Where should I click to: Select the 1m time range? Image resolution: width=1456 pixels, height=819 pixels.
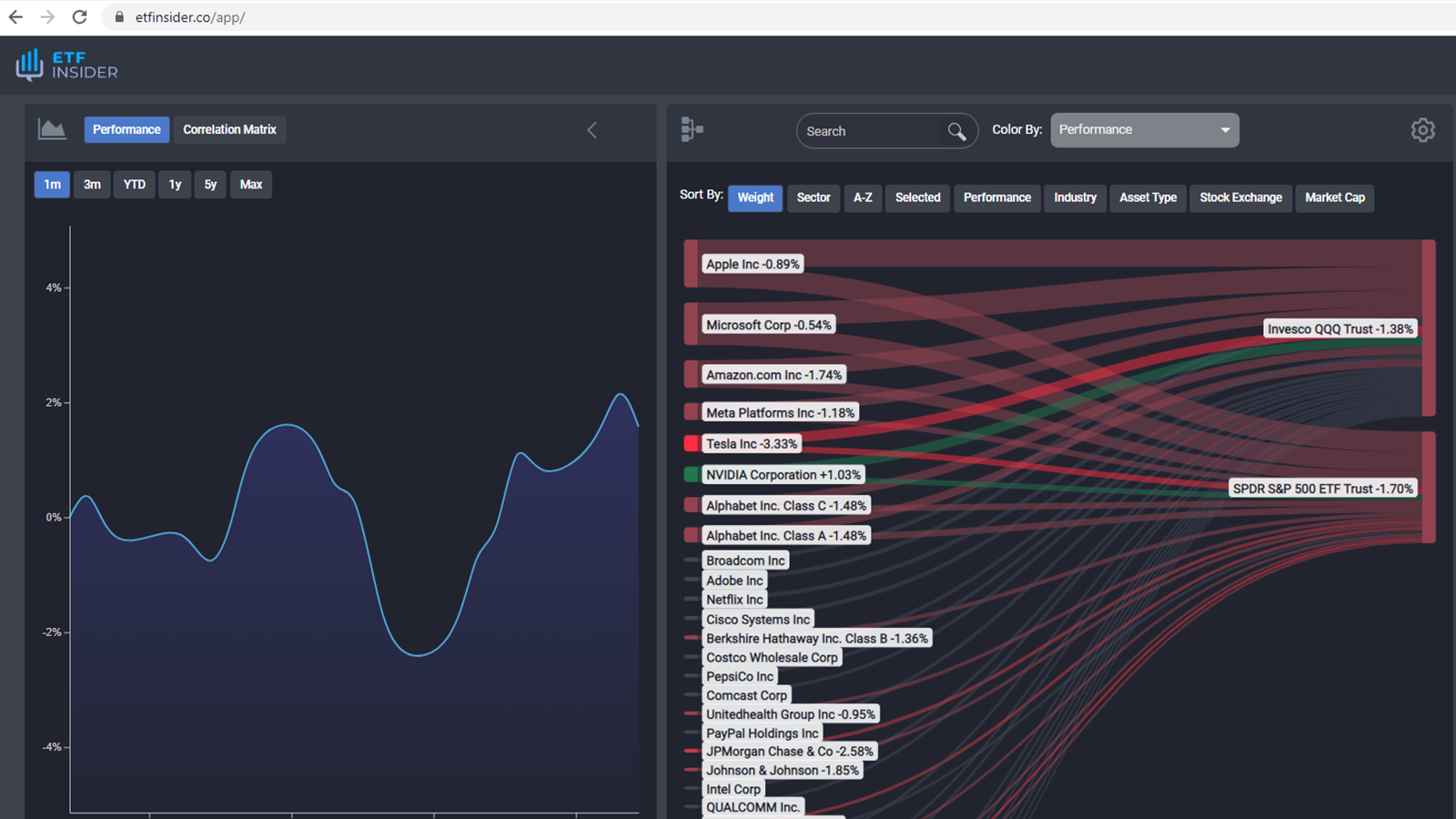[x=52, y=185]
